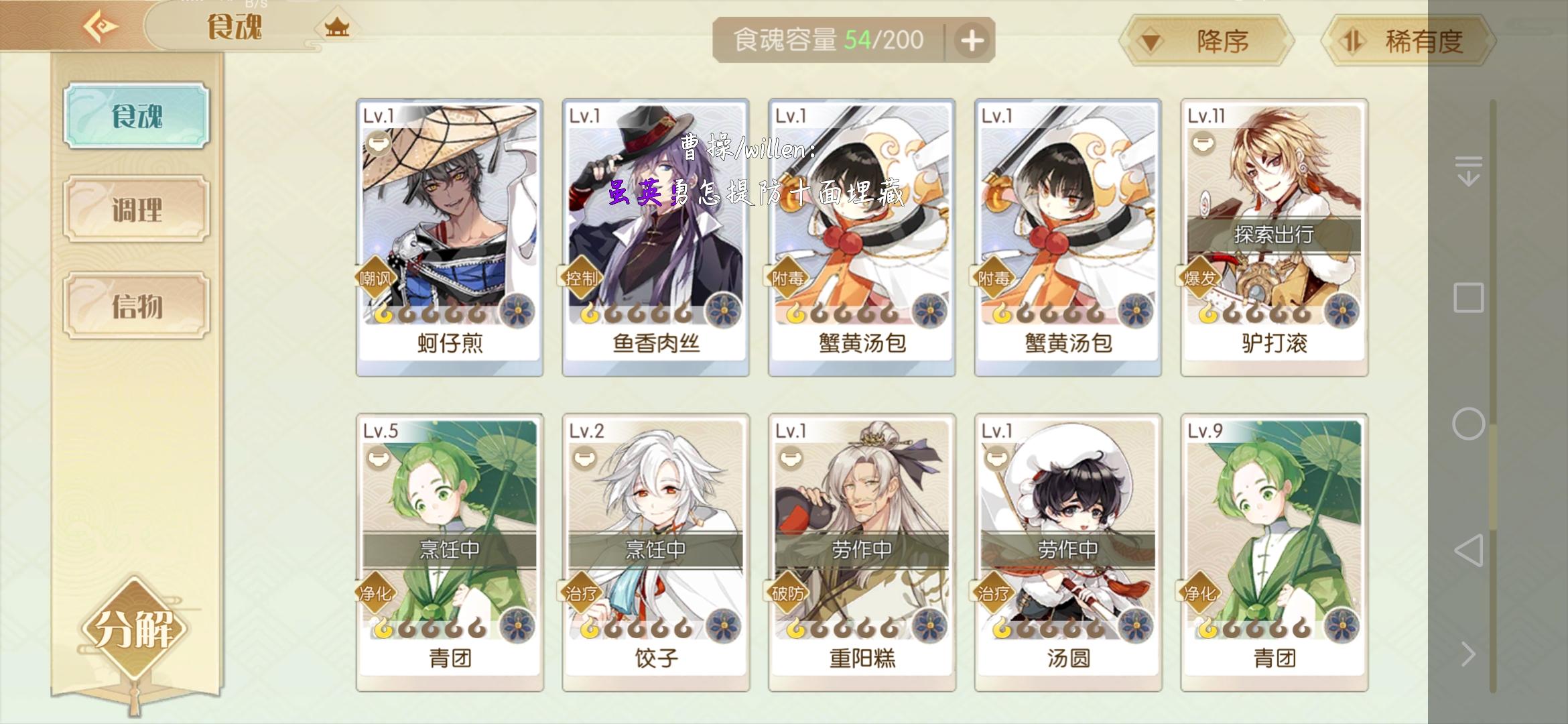1568x724 pixels.
Task: Switch to the 信物 tab
Action: point(137,306)
